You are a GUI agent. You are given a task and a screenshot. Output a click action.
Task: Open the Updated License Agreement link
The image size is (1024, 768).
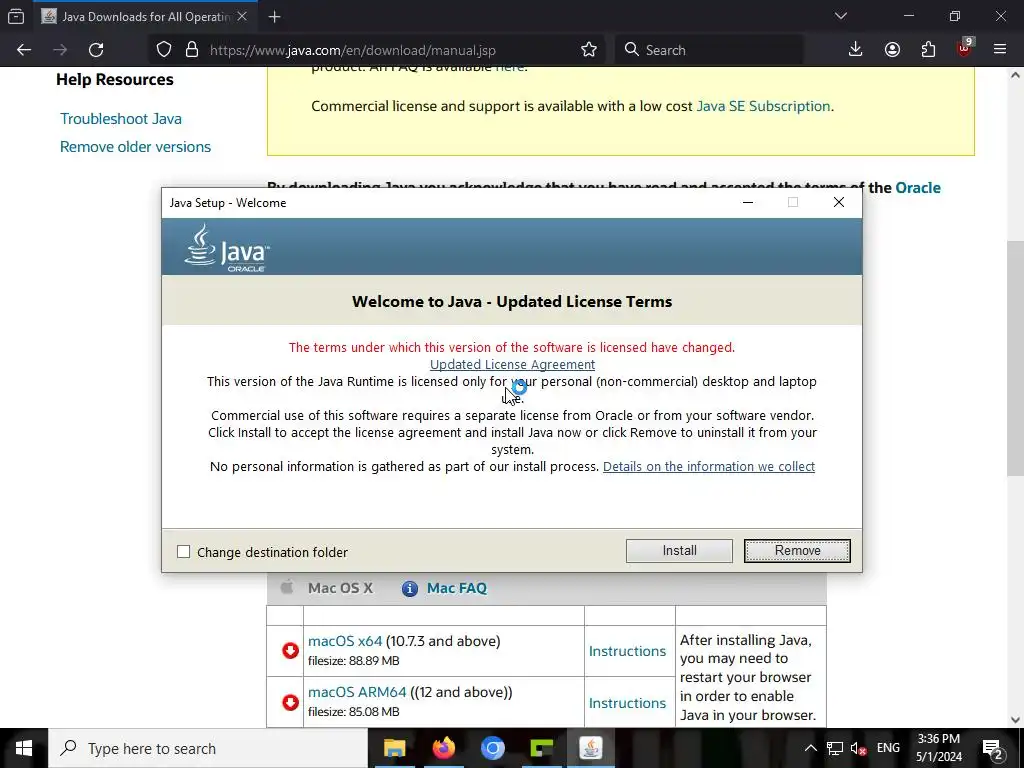coord(512,364)
